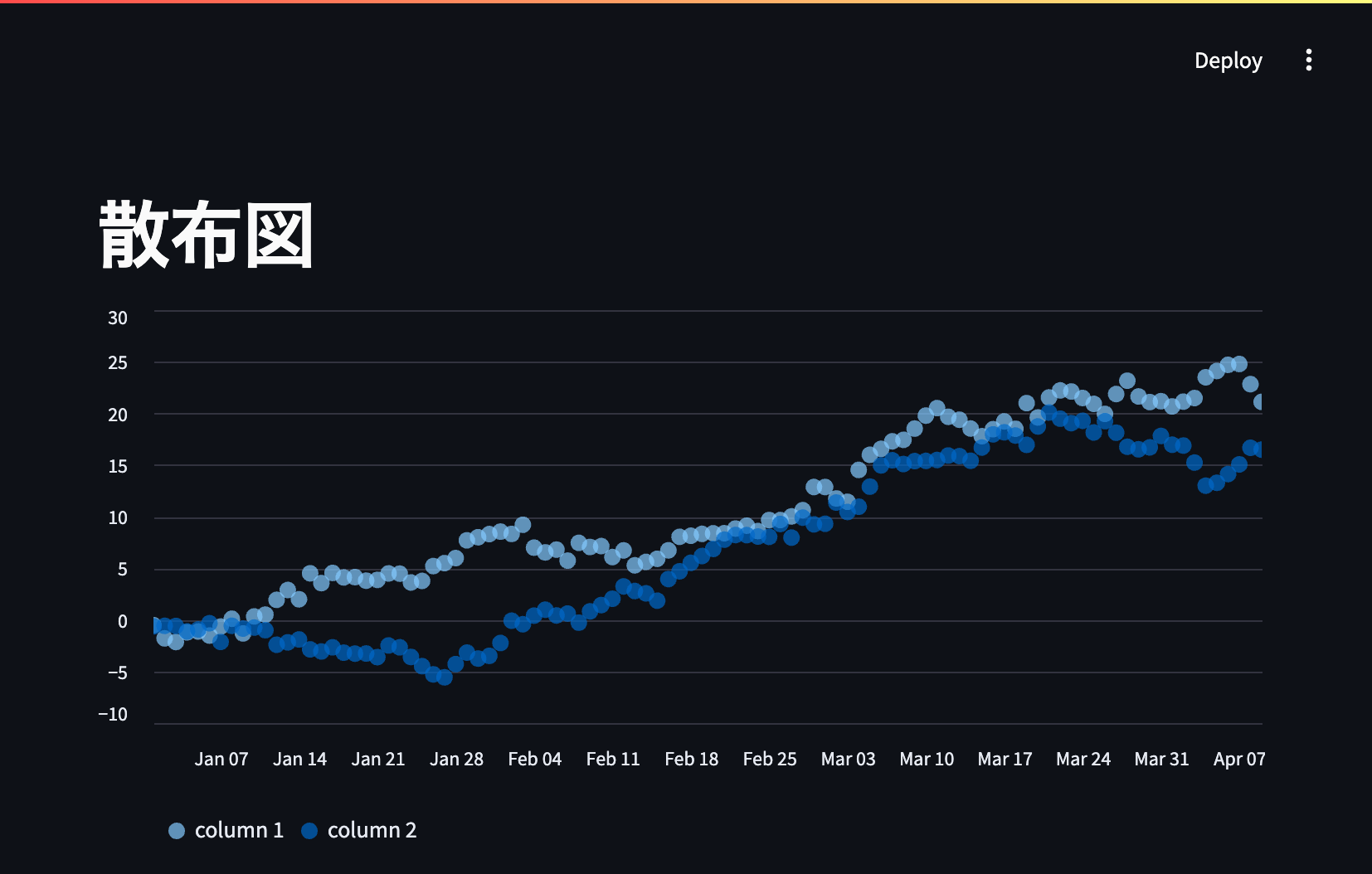Toggle column 1 series via its legend entry
The height and width of the screenshot is (874, 1372).
click(239, 830)
